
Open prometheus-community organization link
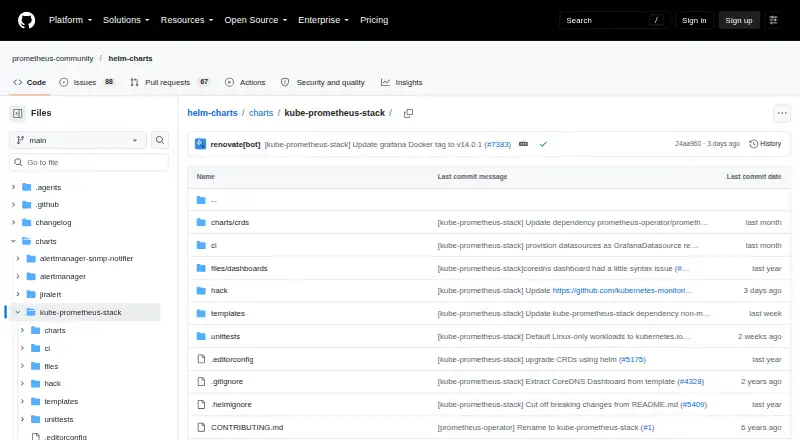coord(53,59)
